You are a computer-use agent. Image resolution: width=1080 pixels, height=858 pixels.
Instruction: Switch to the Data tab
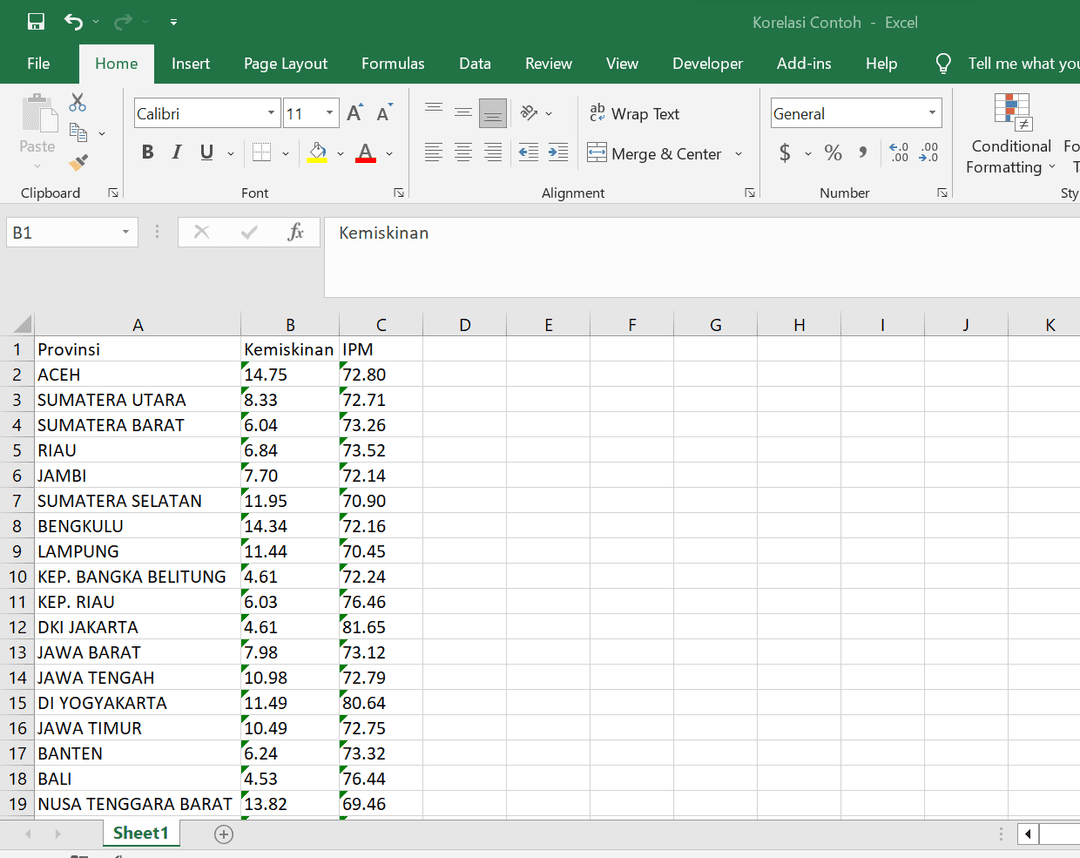coord(475,63)
